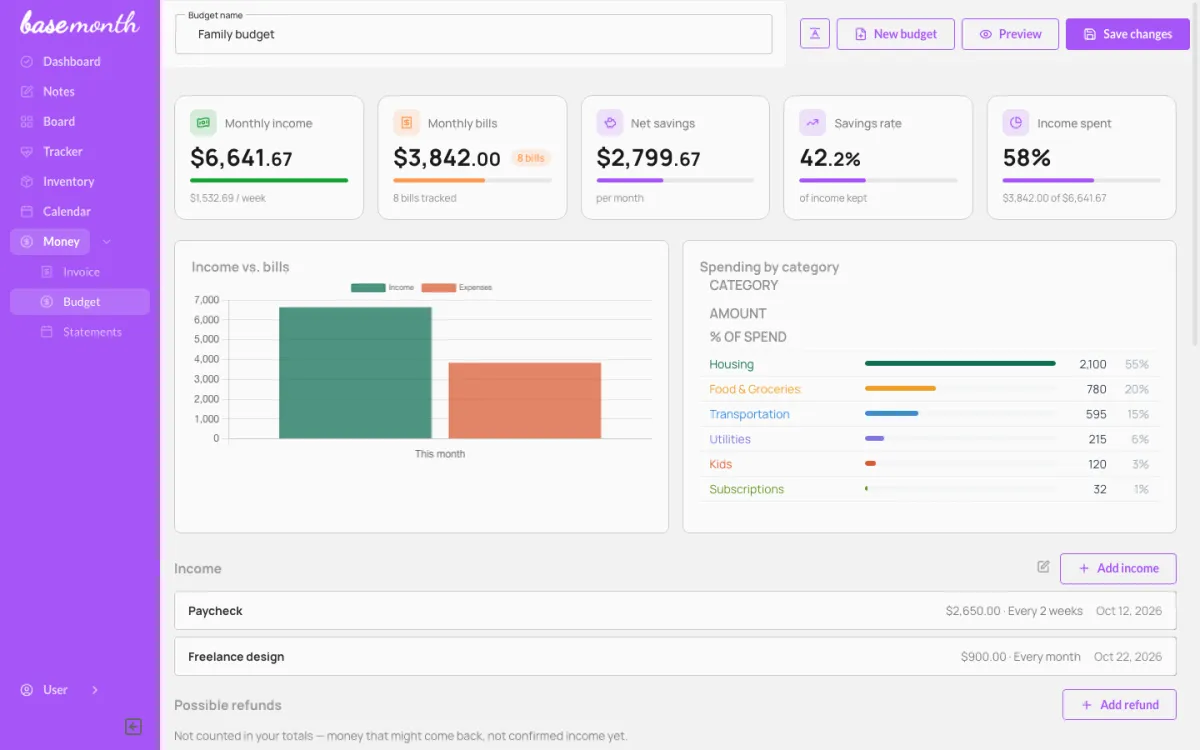Select the Subscriptions category row
Image resolution: width=1200 pixels, height=750 pixels.
click(x=929, y=489)
